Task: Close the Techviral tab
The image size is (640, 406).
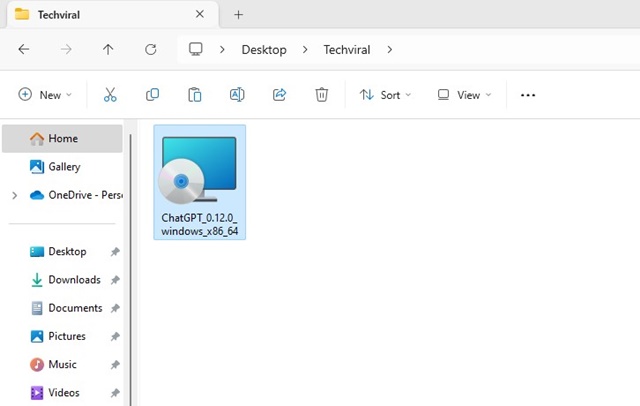Action: coord(200,14)
